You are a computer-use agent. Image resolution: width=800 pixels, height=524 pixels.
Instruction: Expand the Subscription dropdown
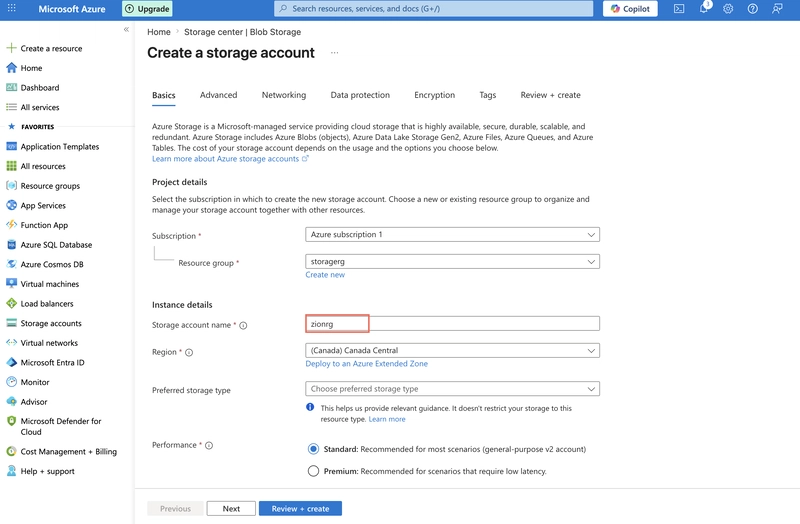tap(453, 235)
